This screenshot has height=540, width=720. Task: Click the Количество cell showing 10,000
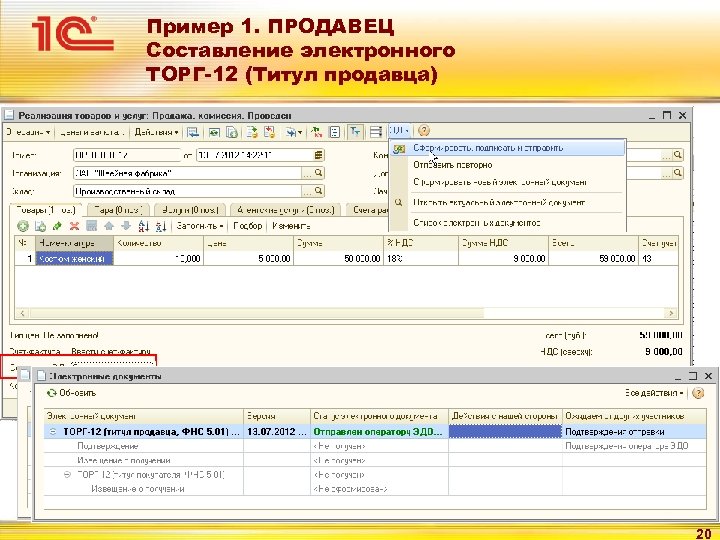click(158, 259)
